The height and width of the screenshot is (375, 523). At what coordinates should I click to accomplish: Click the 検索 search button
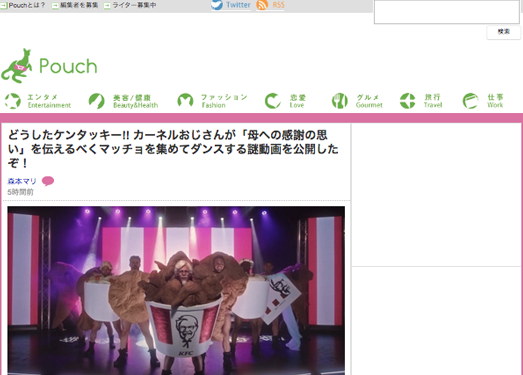[x=504, y=32]
